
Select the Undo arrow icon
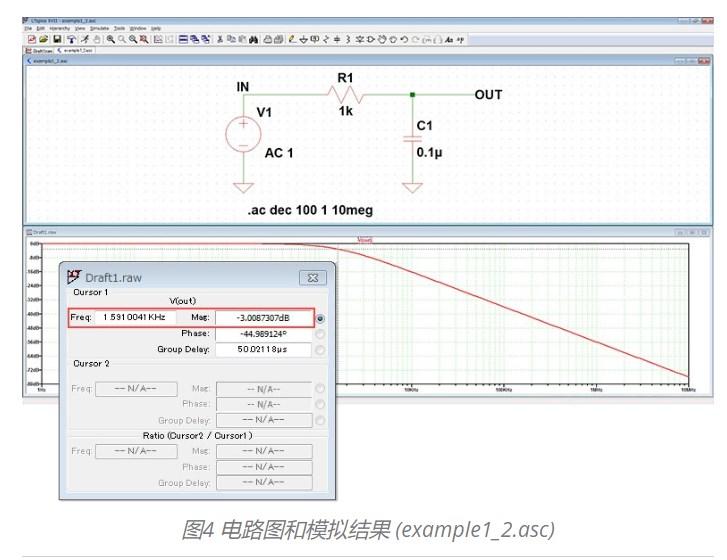pyautogui.click(x=404, y=39)
